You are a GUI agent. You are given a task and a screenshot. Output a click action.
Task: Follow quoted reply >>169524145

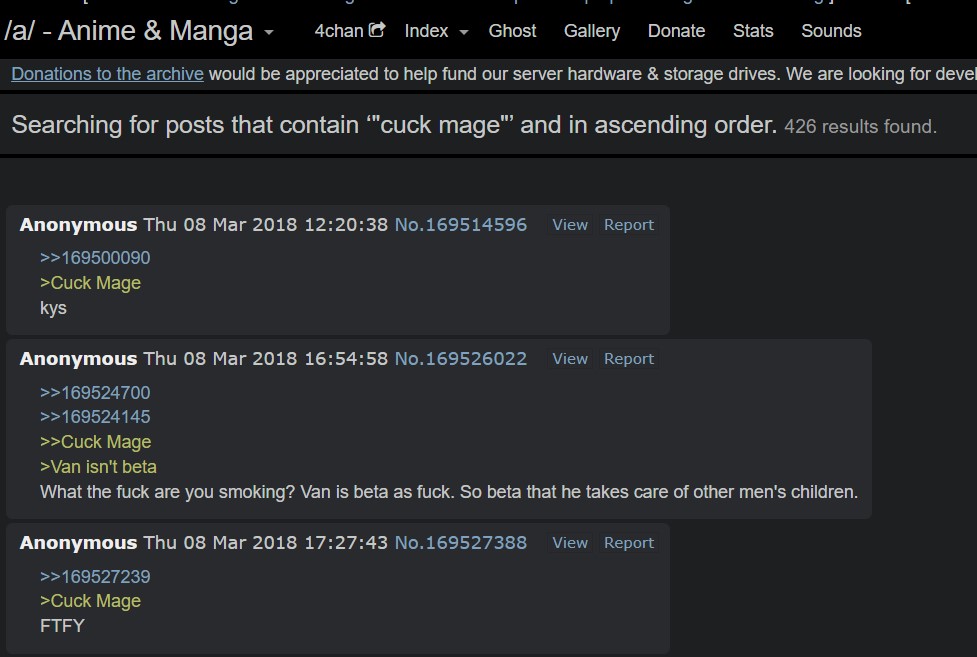pos(95,416)
